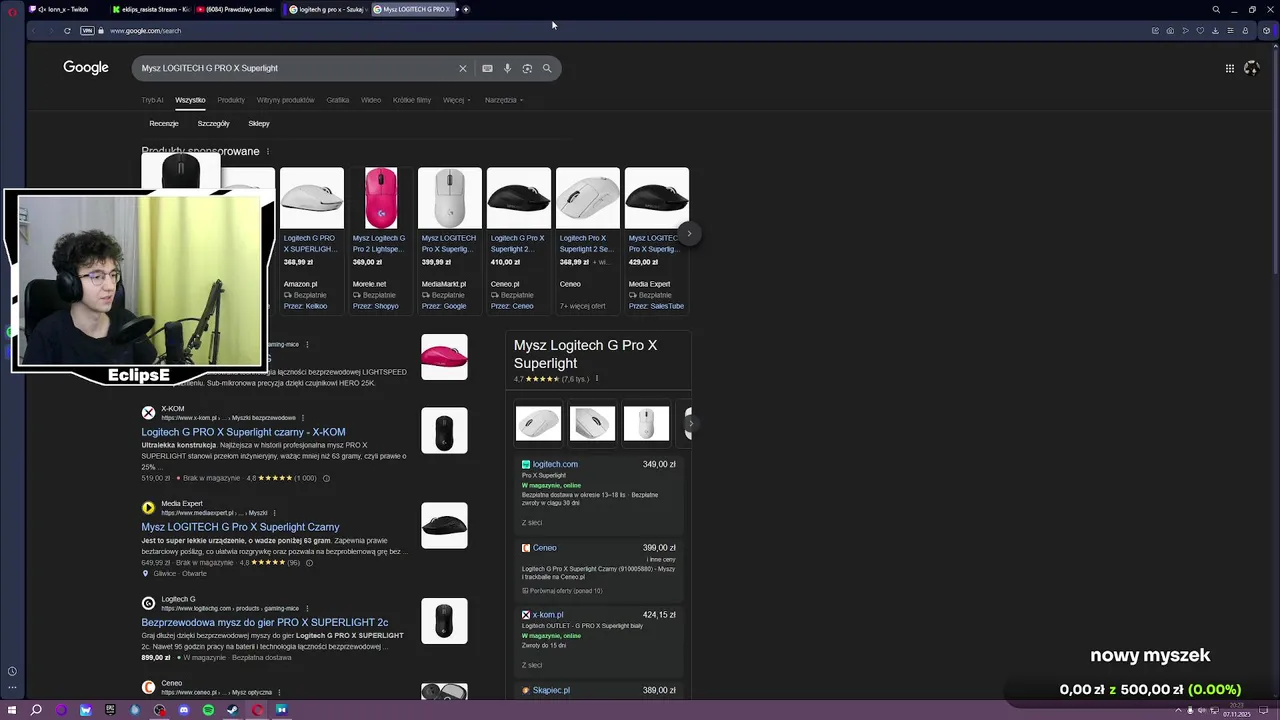Screen dimensions: 1280x720
Task: Open the Witryny produktów tab
Action: tap(285, 100)
